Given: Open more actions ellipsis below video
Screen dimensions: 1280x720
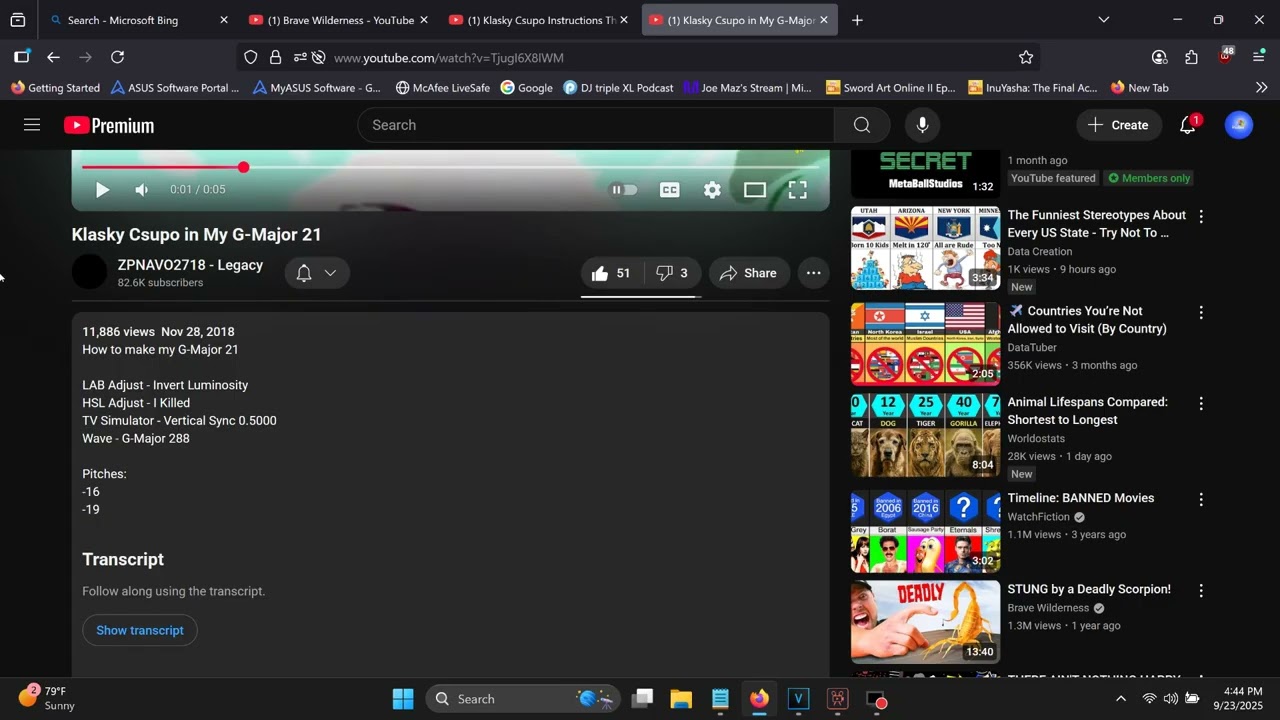Looking at the screenshot, I should 814,273.
